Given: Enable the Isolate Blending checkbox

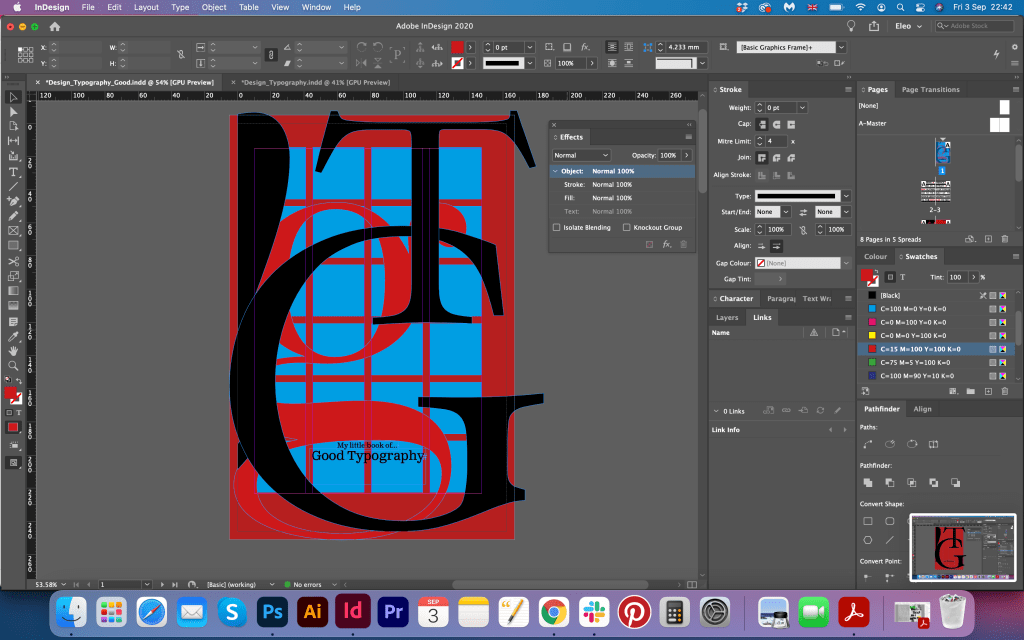Looking at the screenshot, I should pyautogui.click(x=557, y=228).
